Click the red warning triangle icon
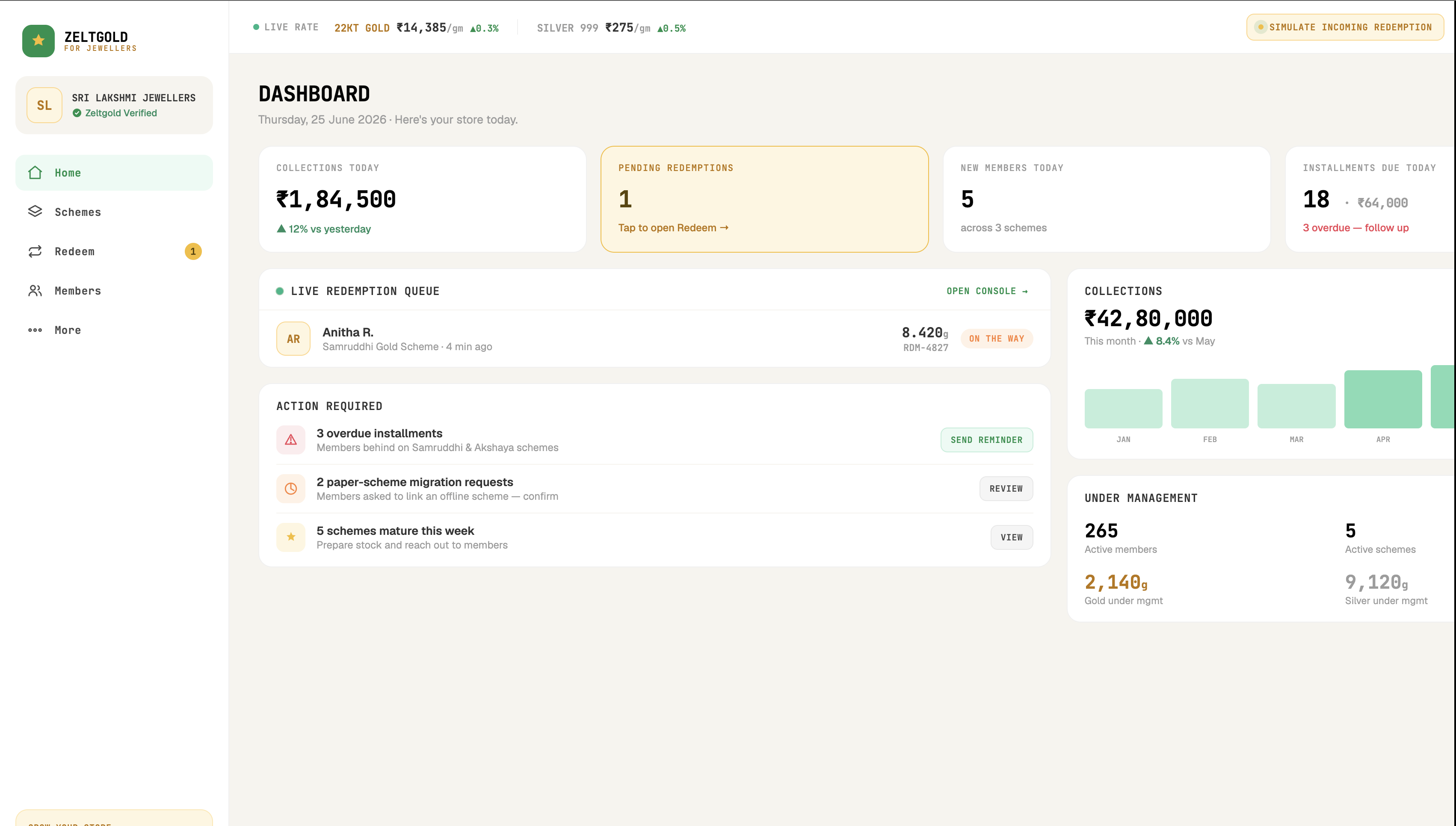The width and height of the screenshot is (1456, 826). [290, 440]
